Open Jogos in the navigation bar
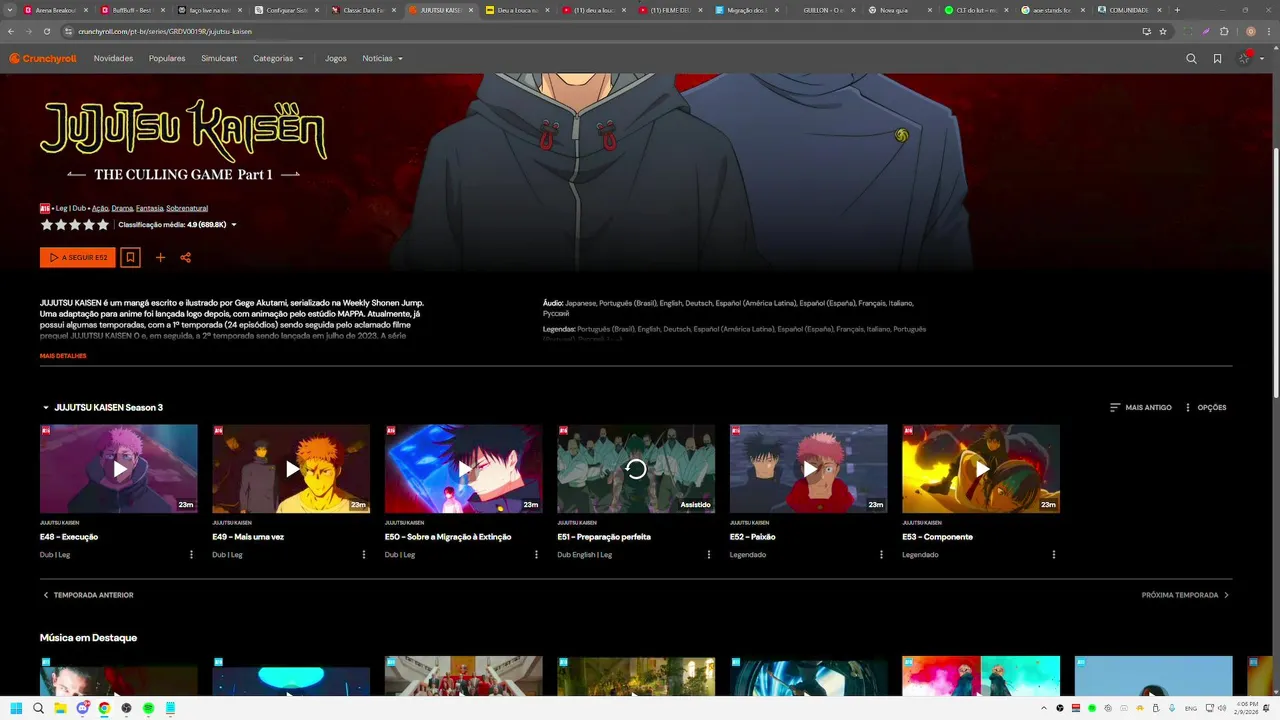 (x=336, y=58)
